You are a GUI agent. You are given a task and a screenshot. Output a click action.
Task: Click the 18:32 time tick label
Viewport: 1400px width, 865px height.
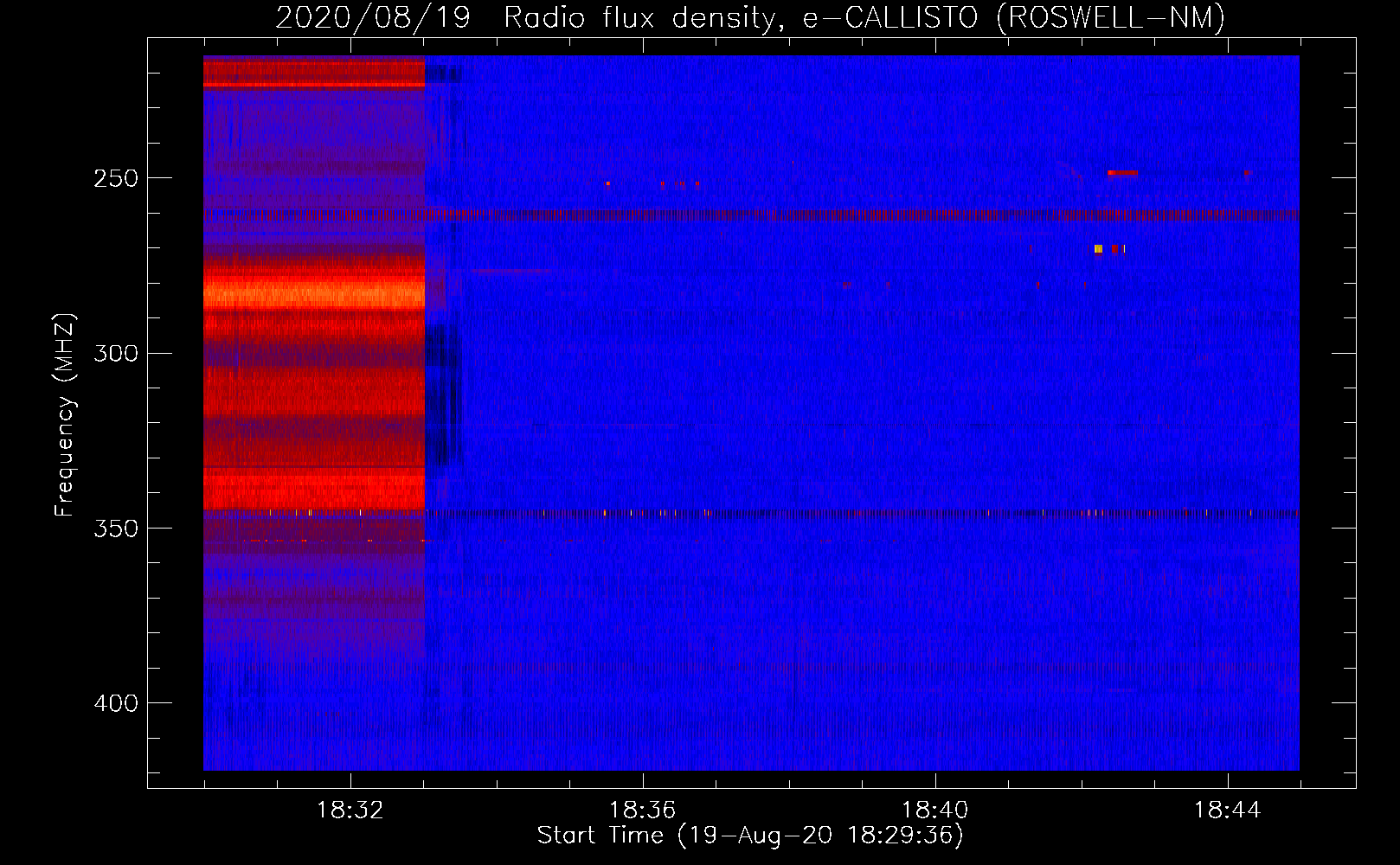pyautogui.click(x=350, y=811)
